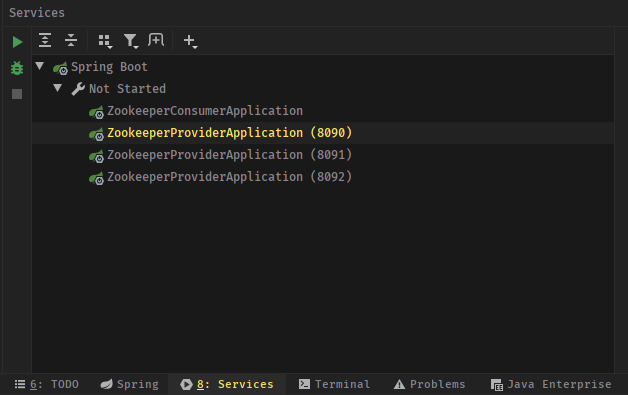Image resolution: width=628 pixels, height=395 pixels.
Task: Select ZookeeperProviderApplication (8092)
Action: (229, 177)
